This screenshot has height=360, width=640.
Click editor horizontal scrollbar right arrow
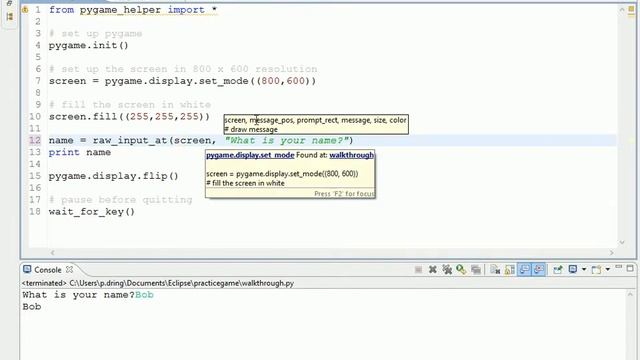[611, 253]
